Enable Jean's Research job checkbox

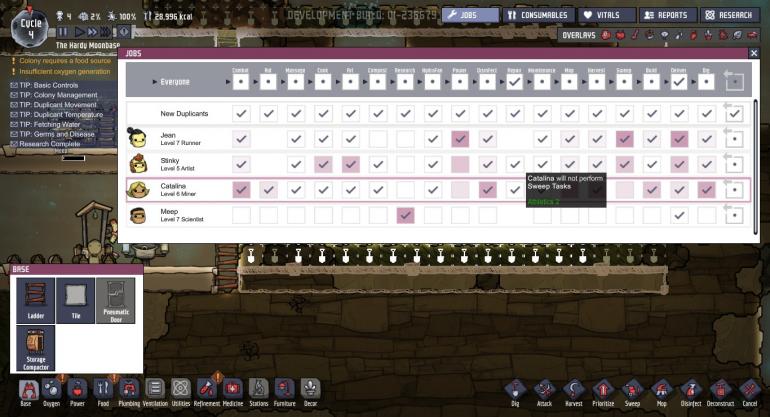[x=405, y=139]
